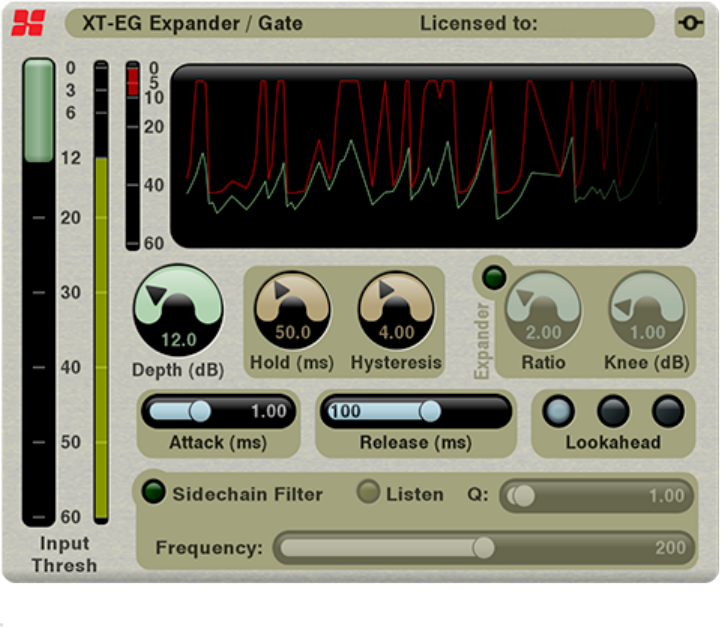Screen dimensions: 721x627
Task: Click the Q value 1.00
Action: pyautogui.click(x=666, y=496)
